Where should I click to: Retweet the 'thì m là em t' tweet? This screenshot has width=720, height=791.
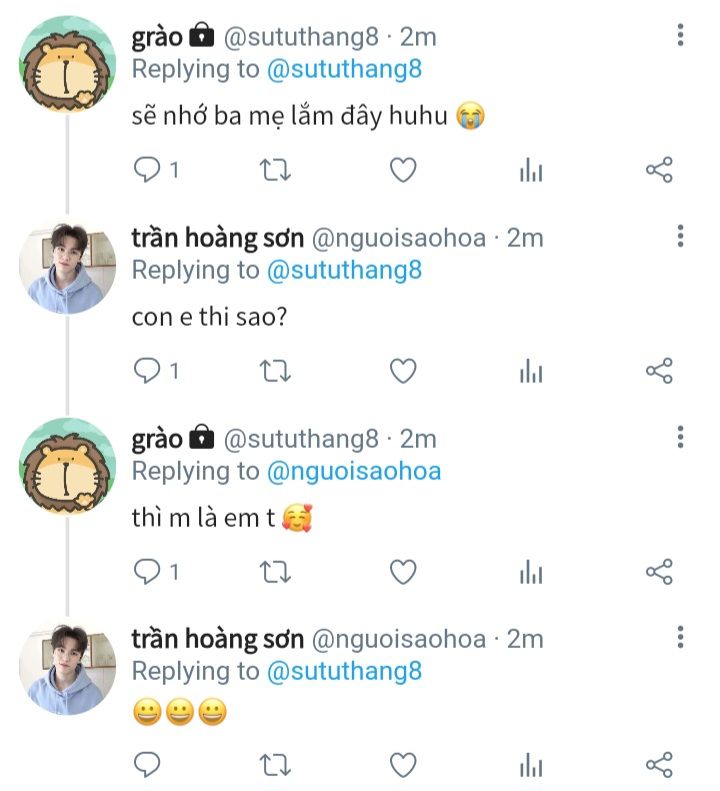click(275, 572)
